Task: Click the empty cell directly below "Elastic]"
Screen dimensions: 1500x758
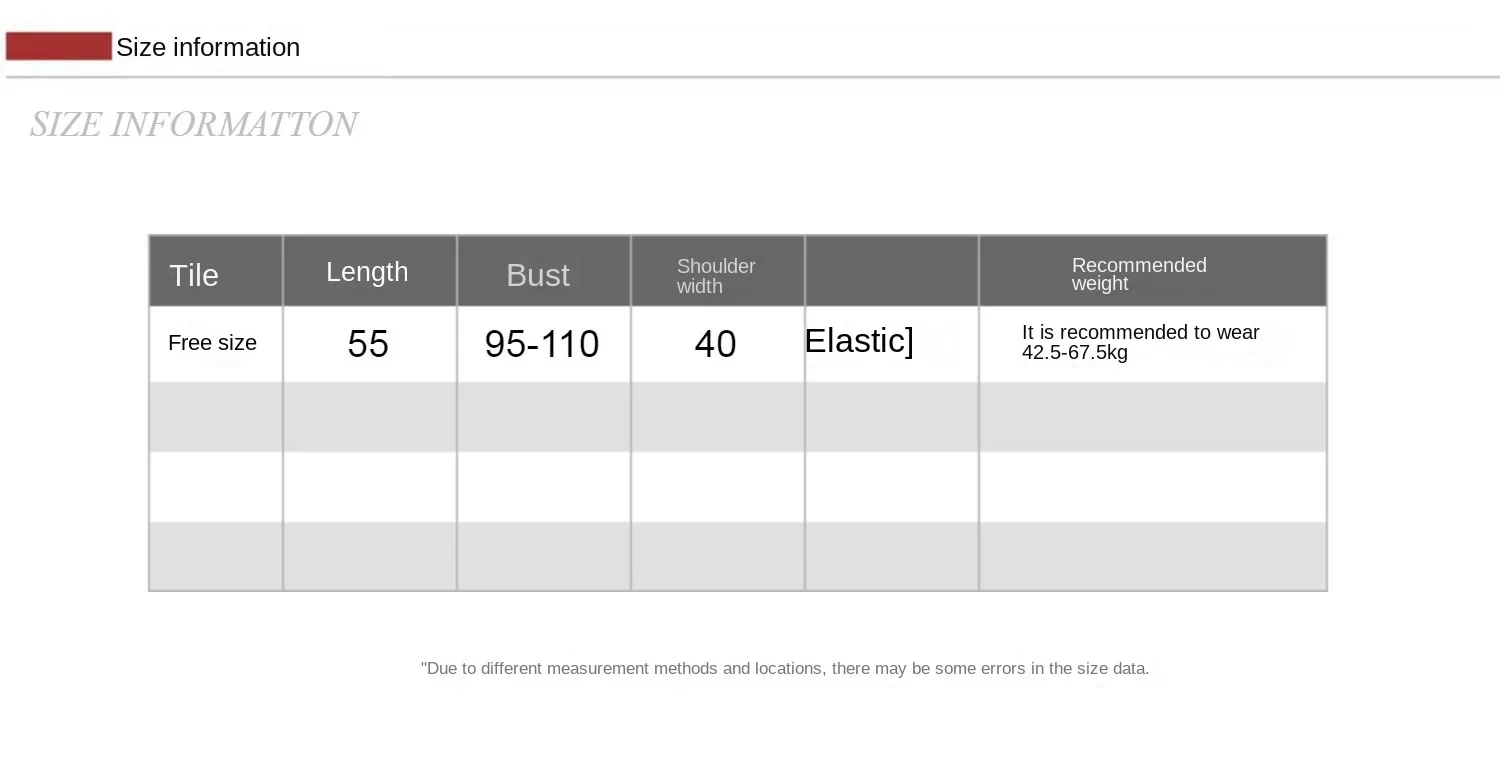Action: [891, 417]
